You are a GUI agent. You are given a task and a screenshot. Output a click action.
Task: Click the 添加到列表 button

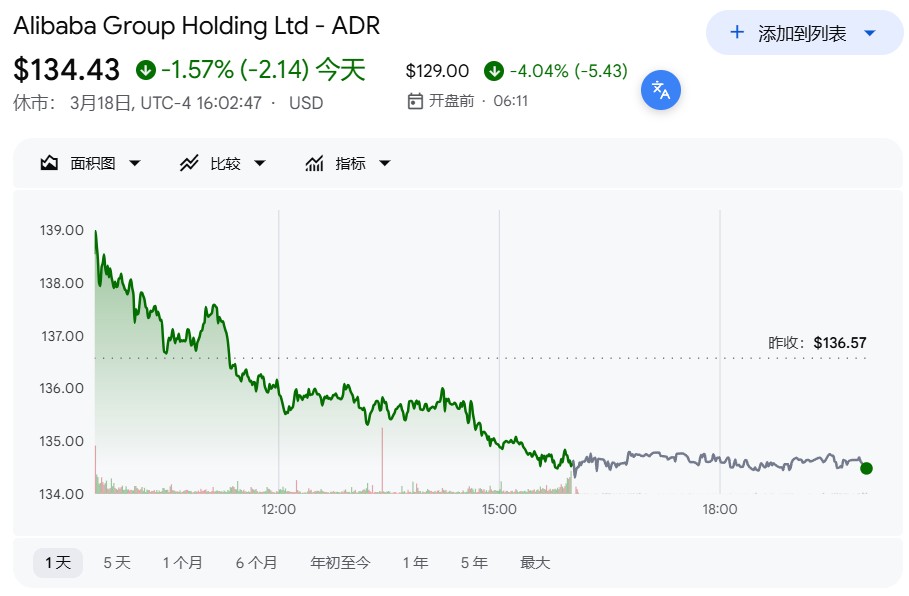(801, 33)
